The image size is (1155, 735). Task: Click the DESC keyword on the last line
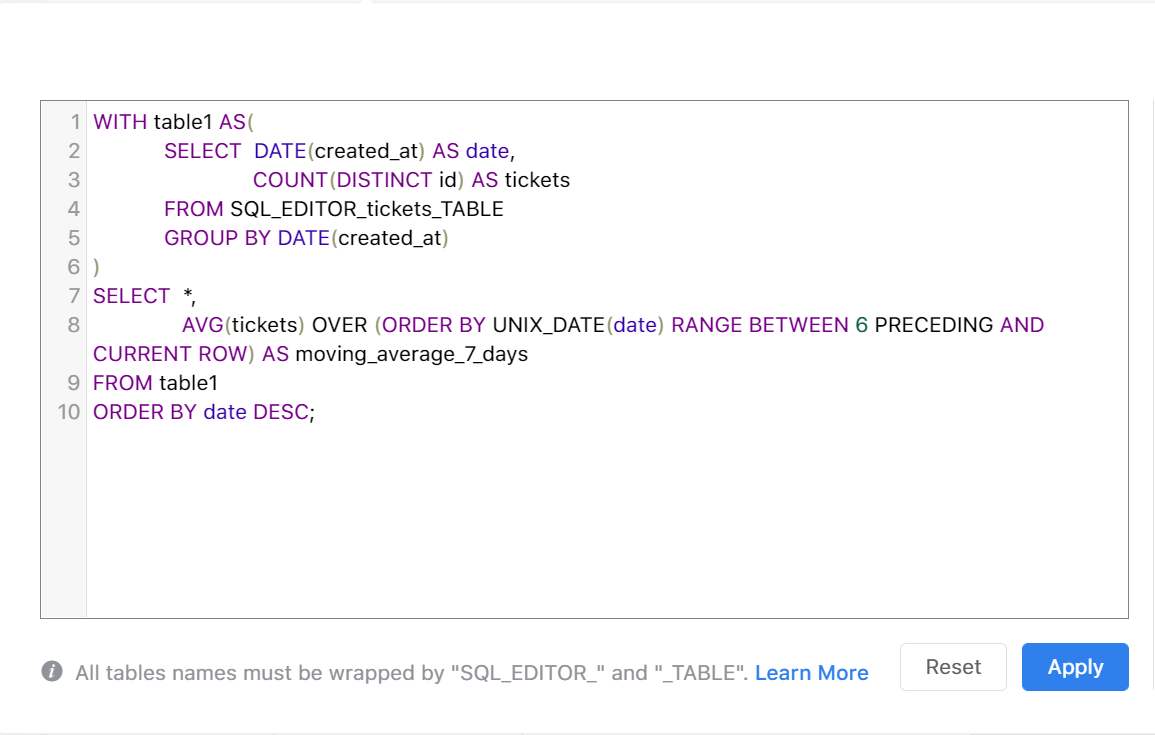(x=280, y=412)
